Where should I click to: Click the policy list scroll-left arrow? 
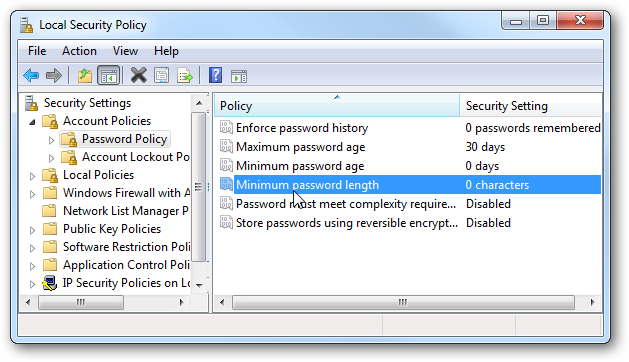click(x=222, y=302)
